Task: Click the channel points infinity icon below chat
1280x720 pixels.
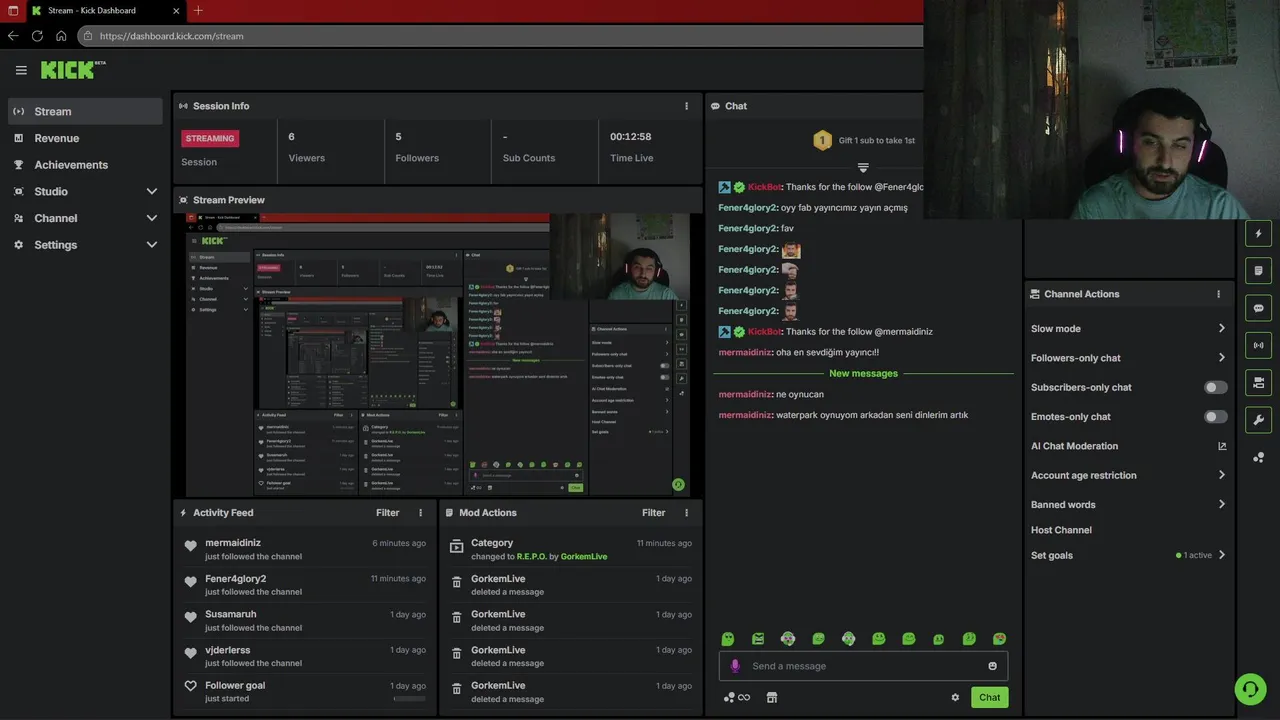Action: pos(737,698)
